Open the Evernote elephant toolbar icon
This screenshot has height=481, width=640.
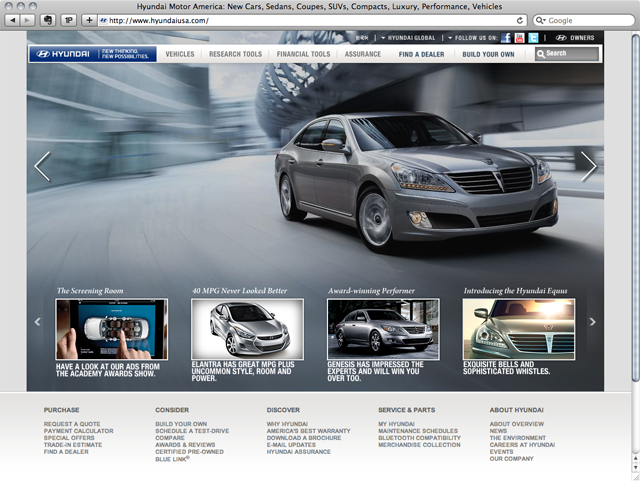(x=48, y=20)
